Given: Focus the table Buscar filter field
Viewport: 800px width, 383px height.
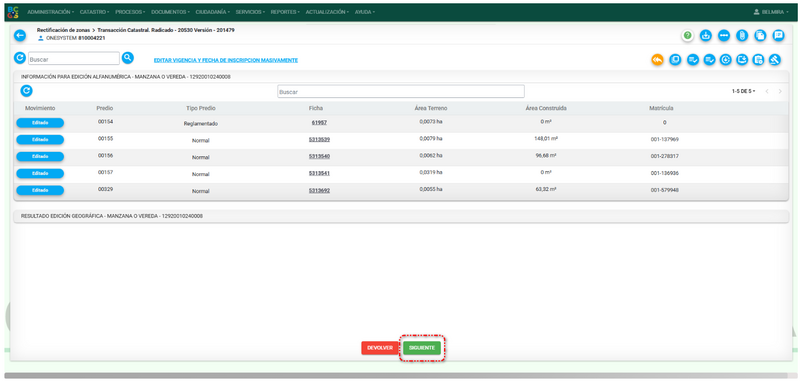Looking at the screenshot, I should tap(401, 92).
